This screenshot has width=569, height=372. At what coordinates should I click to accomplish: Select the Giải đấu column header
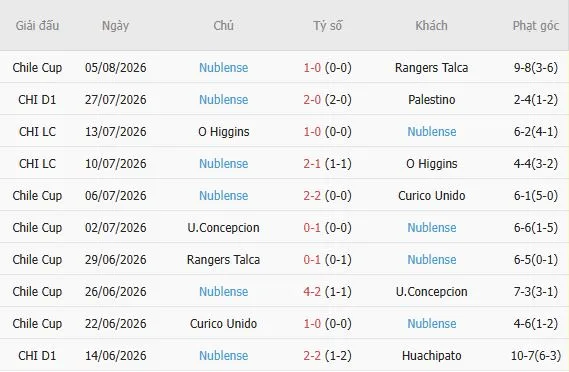tap(37, 25)
